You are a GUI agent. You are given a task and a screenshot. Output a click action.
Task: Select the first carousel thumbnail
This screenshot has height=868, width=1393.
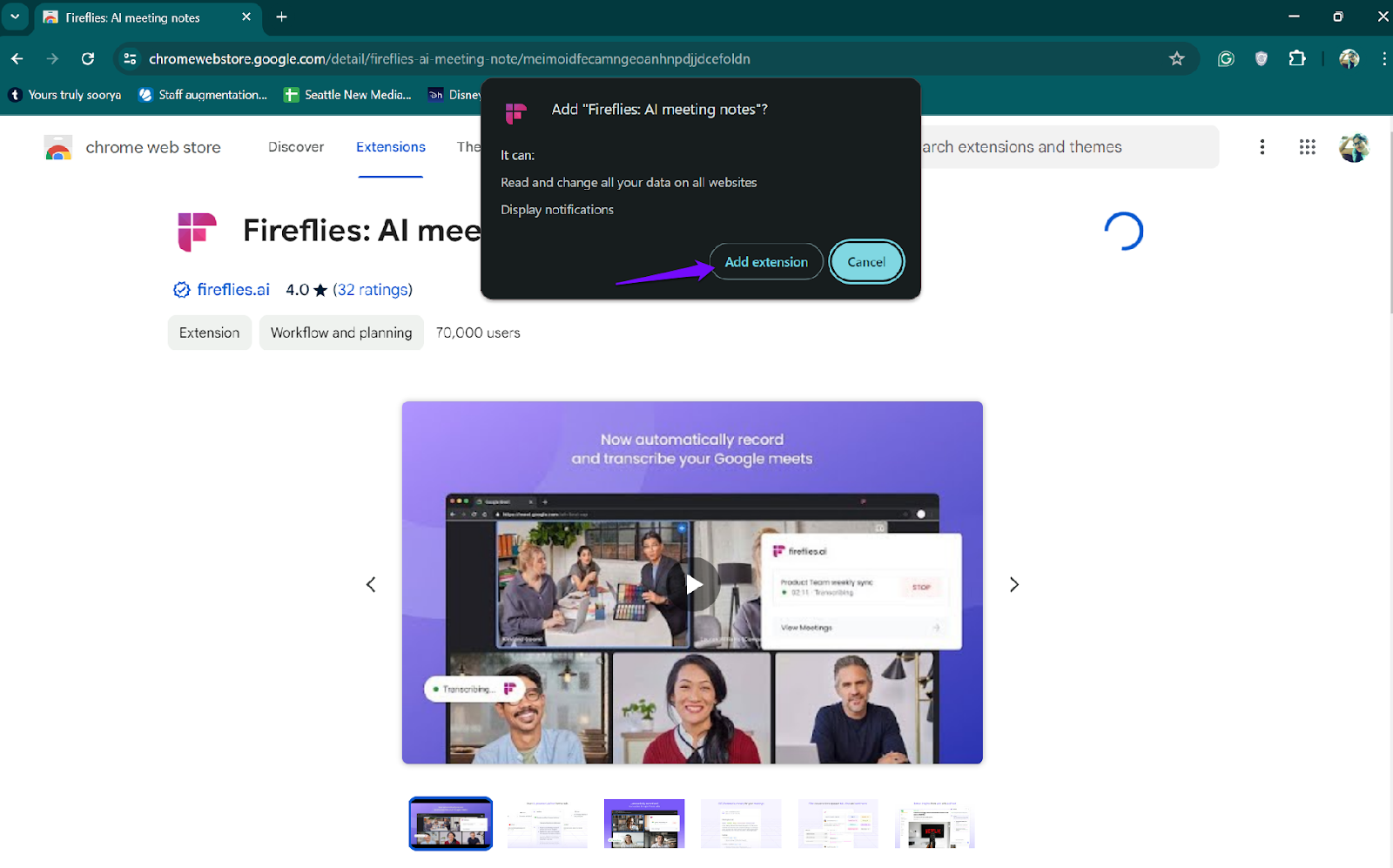[x=451, y=824]
